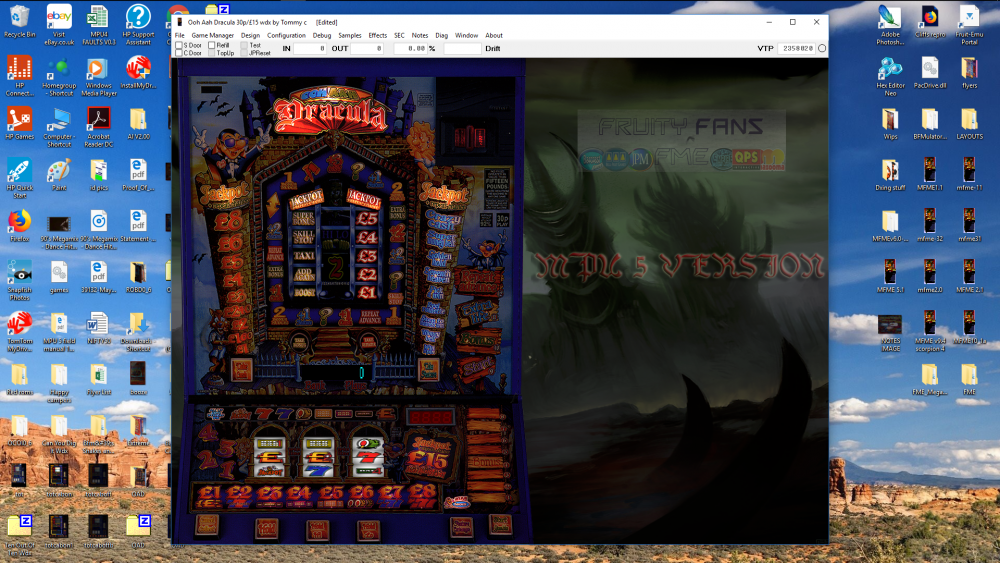
Task: Open the Samples menu
Action: point(350,35)
